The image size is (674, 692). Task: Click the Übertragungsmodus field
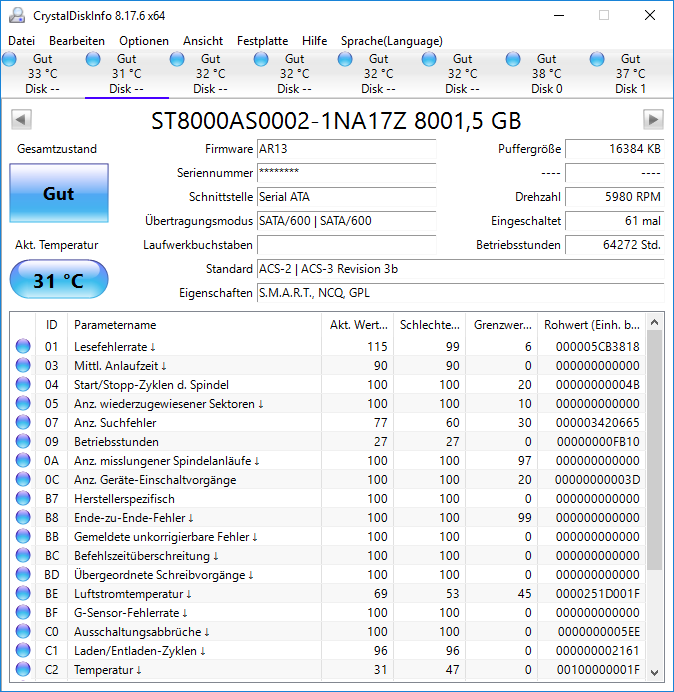[x=346, y=221]
